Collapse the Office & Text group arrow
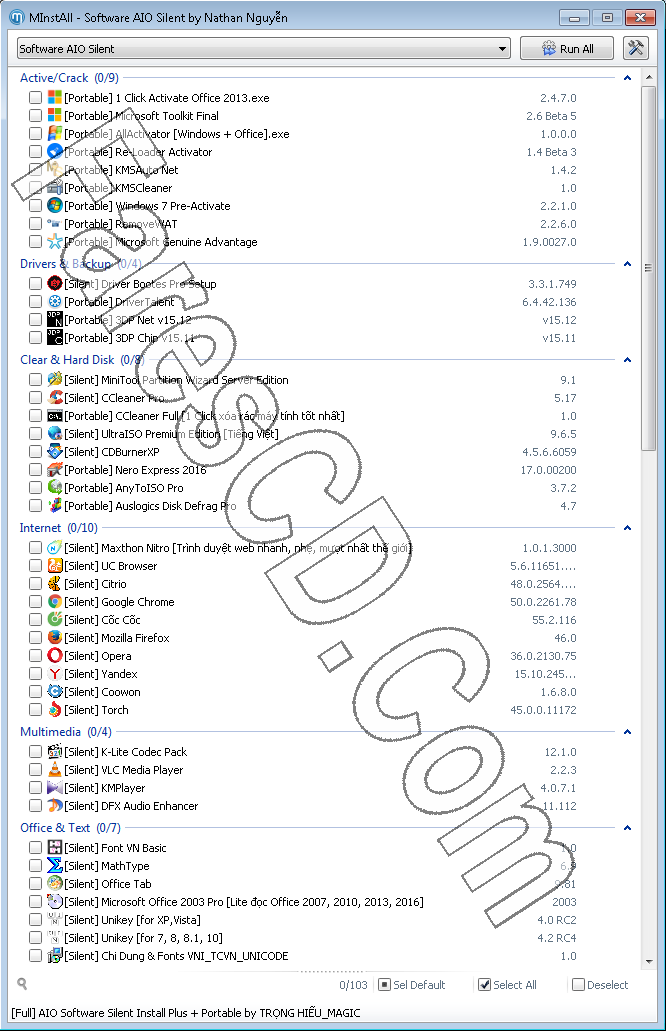 [x=627, y=828]
